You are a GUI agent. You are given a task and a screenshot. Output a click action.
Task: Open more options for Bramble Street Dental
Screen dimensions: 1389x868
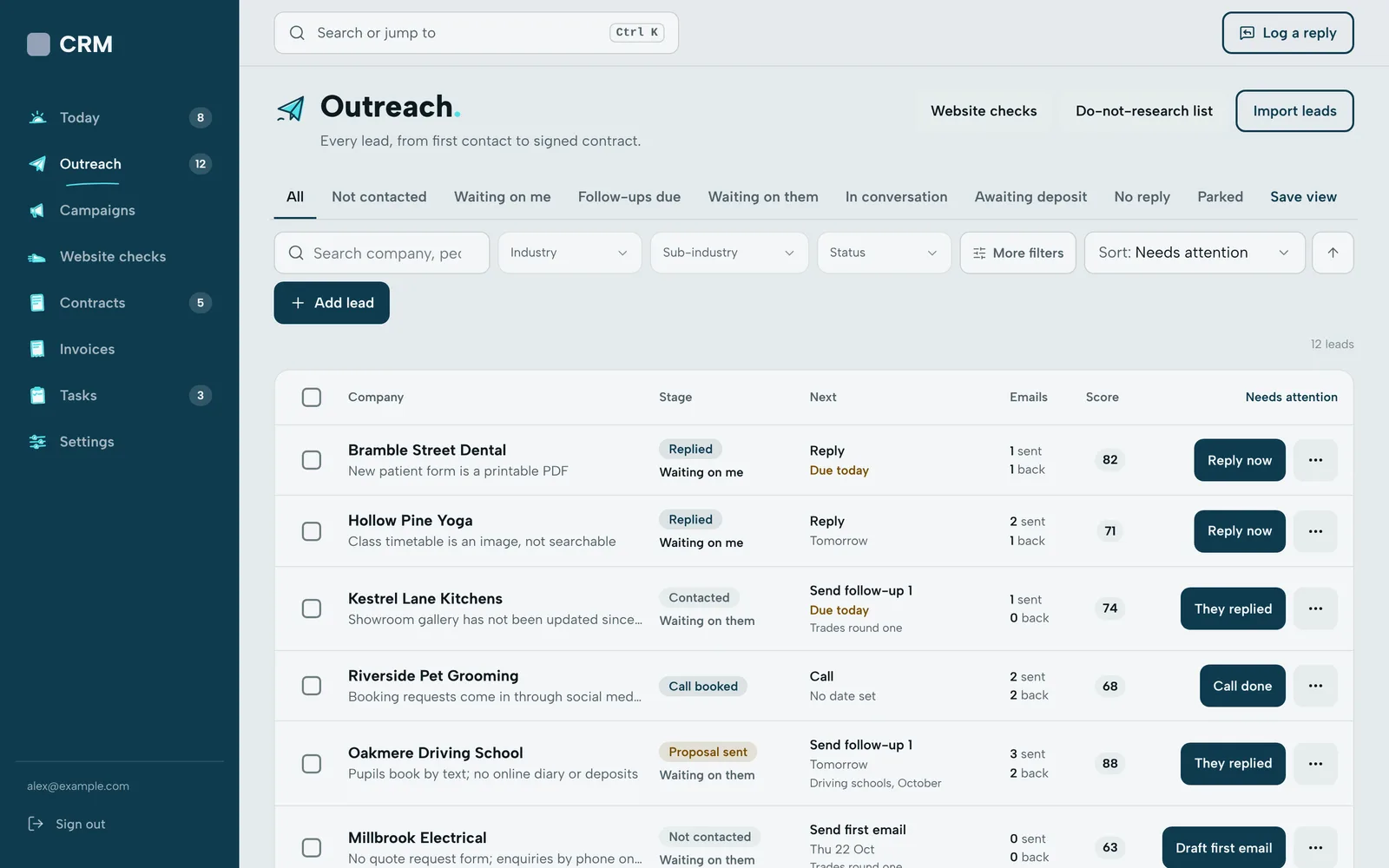coord(1315,460)
